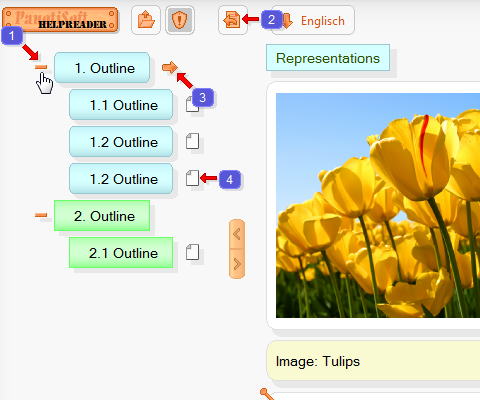This screenshot has height=400, width=480.
Task: Click the PanotiSoft HelpReader logo button
Action: (x=60, y=20)
